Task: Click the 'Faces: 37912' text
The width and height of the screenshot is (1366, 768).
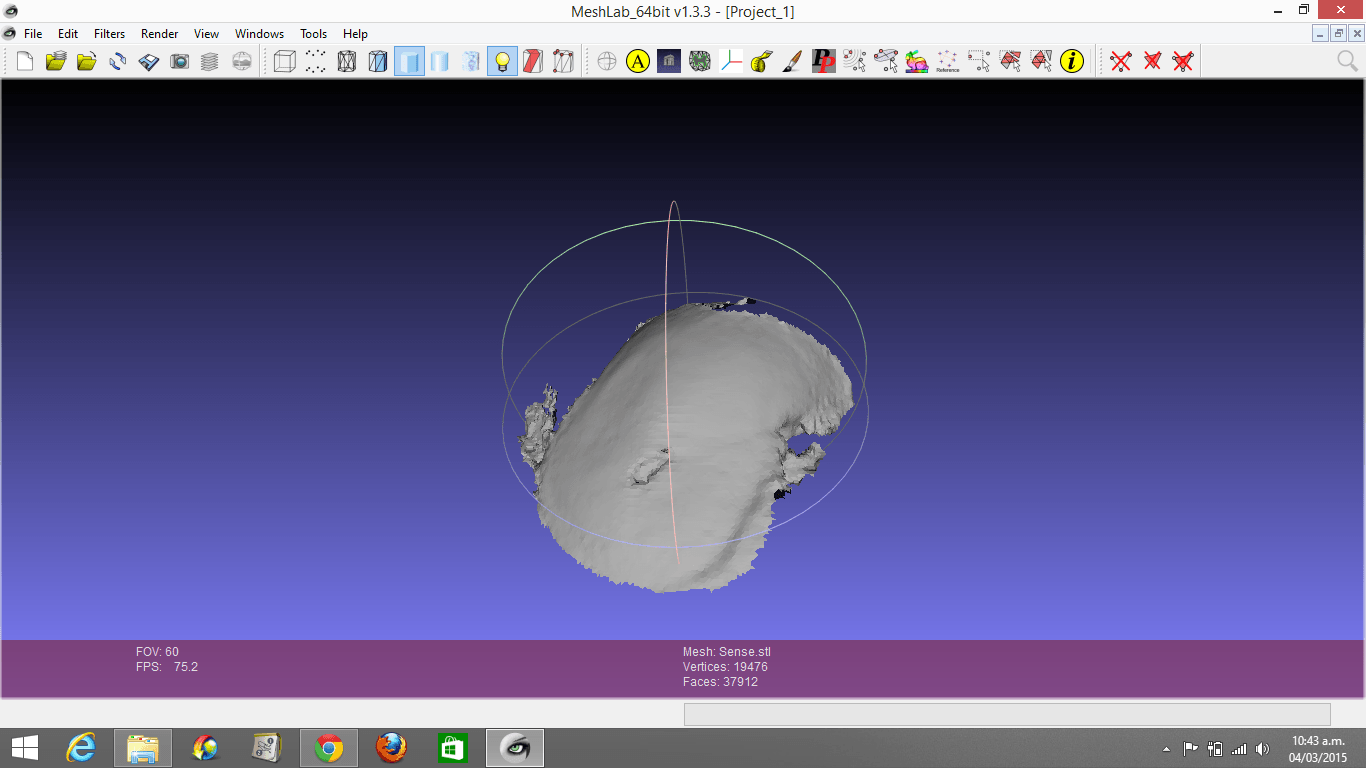Action: click(x=720, y=682)
